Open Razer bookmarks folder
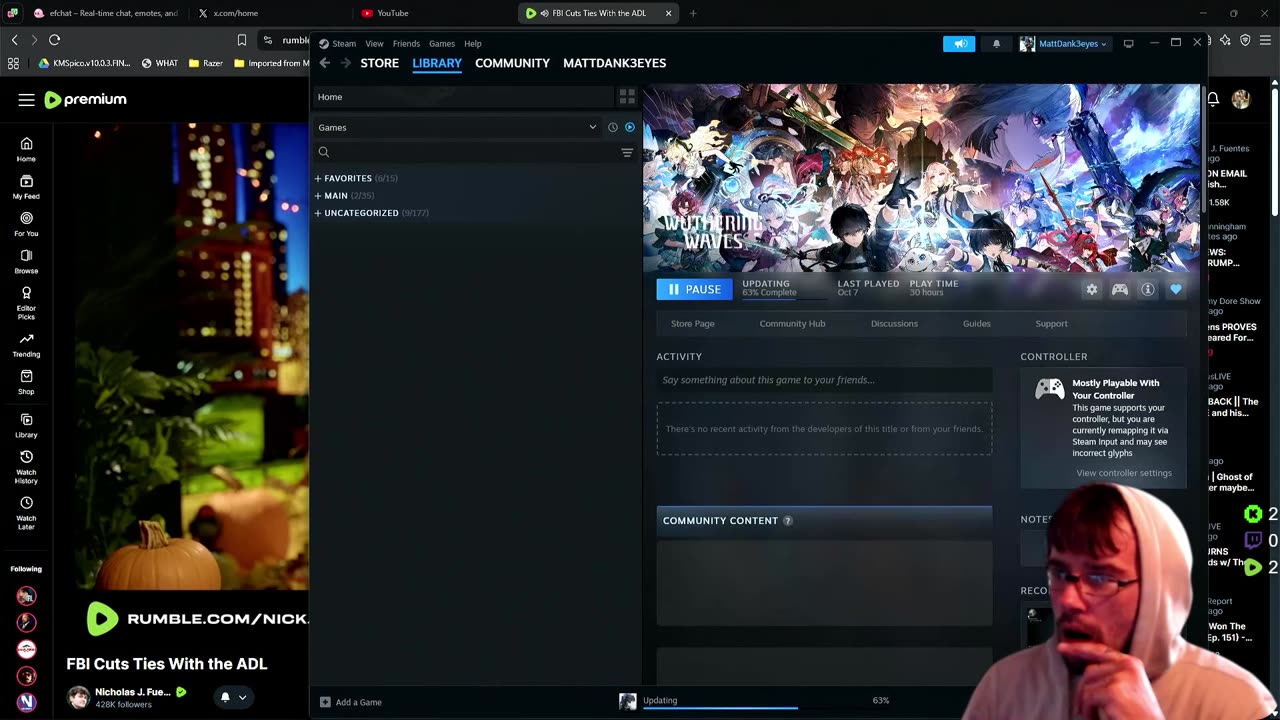 tap(206, 63)
